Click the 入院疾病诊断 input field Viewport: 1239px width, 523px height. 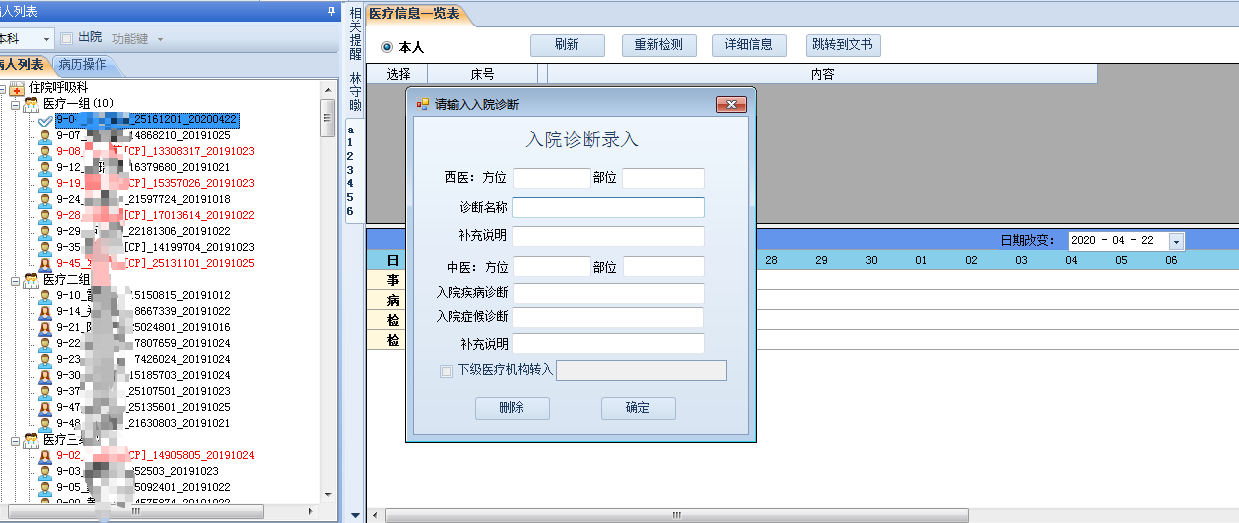tap(608, 293)
